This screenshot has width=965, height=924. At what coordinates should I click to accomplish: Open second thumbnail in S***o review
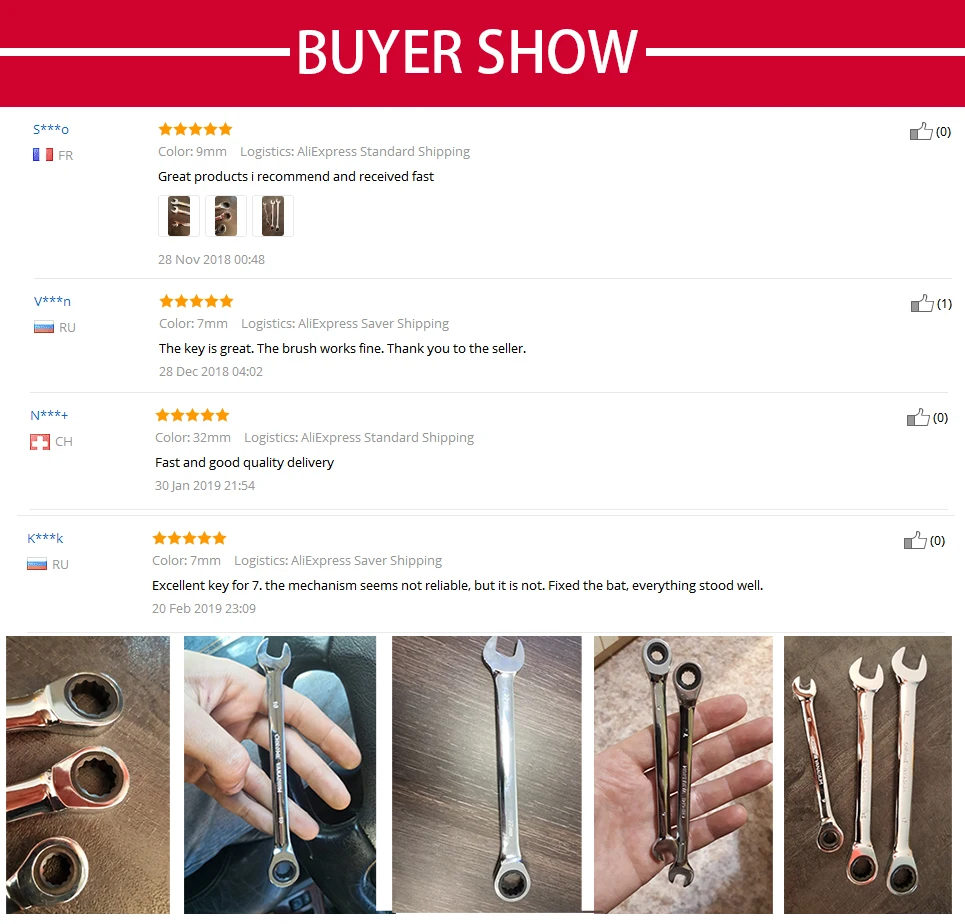(226, 216)
